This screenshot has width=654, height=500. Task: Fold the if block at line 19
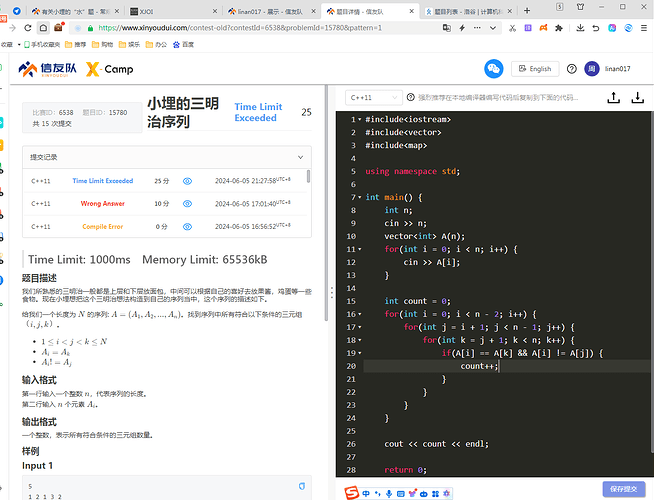click(x=360, y=353)
